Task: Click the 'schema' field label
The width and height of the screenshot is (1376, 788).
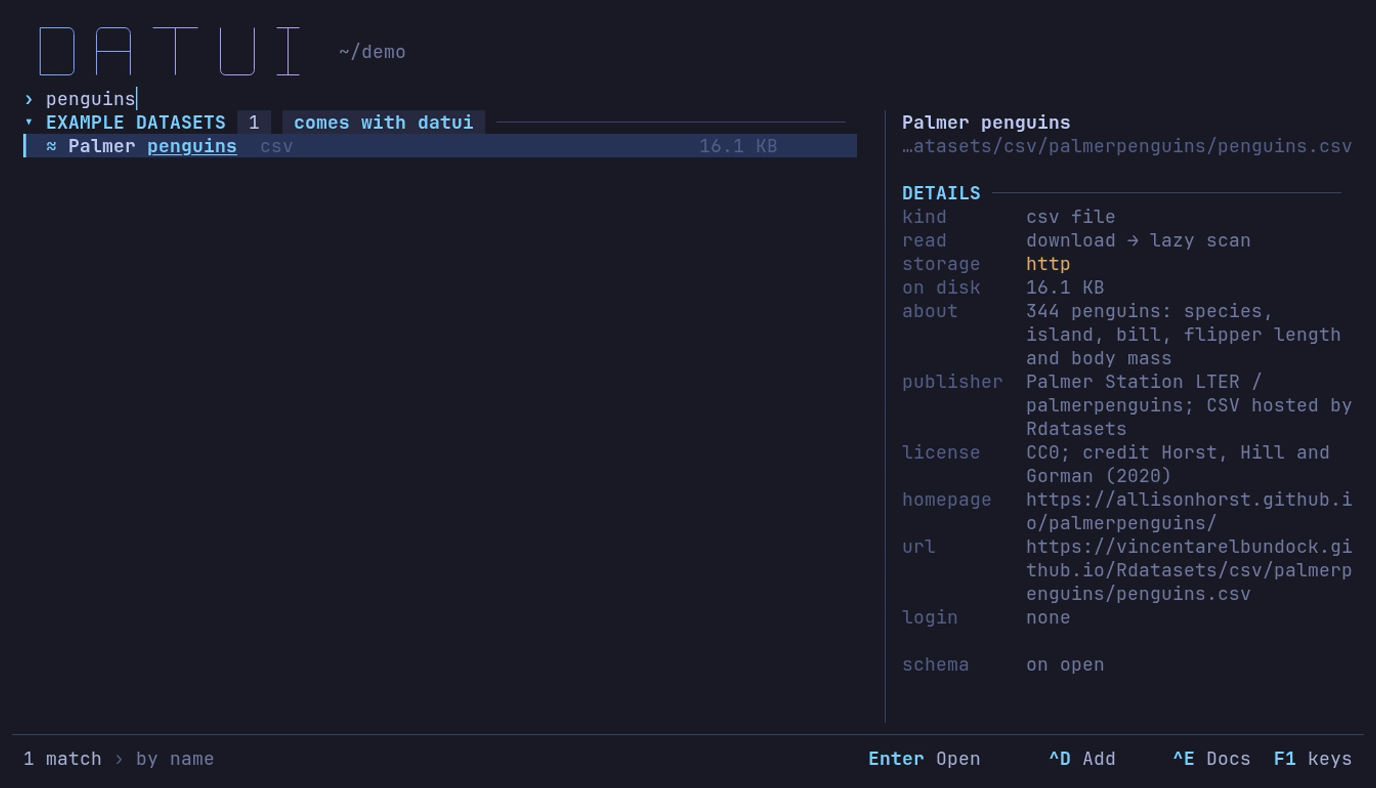Action: point(935,665)
